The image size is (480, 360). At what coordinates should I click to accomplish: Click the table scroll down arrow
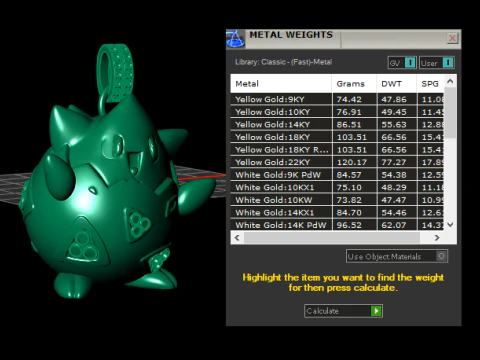[450, 224]
